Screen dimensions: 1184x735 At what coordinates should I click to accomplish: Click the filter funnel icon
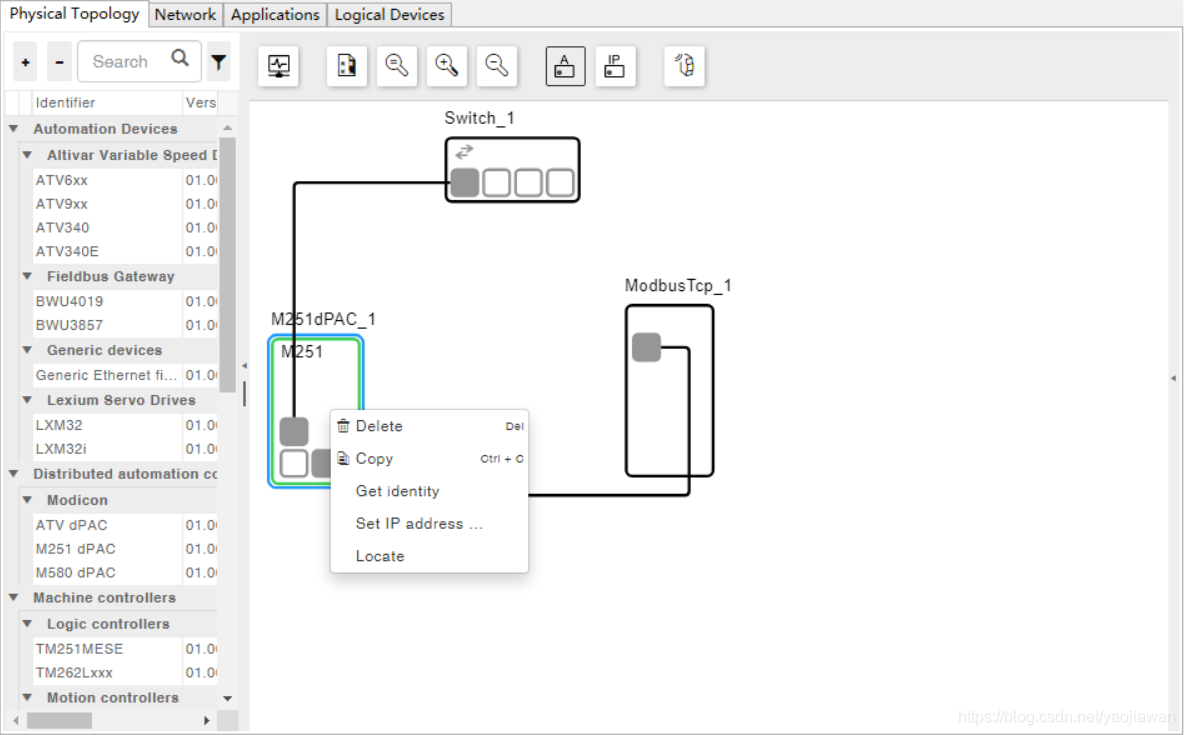(x=219, y=62)
